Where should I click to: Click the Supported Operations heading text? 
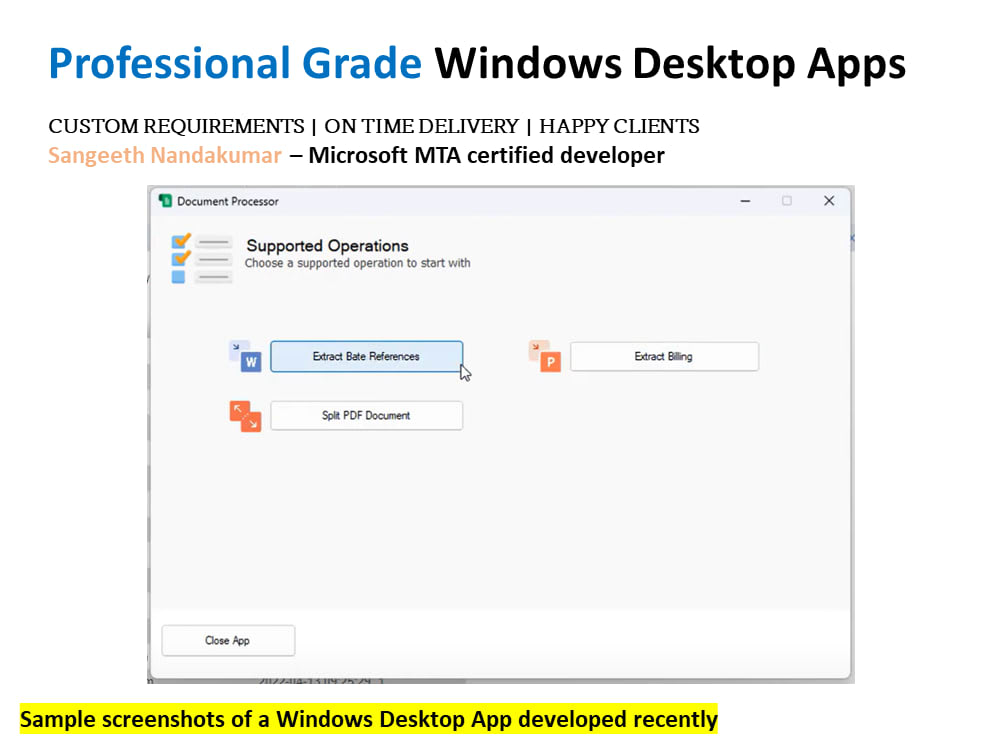coord(327,246)
